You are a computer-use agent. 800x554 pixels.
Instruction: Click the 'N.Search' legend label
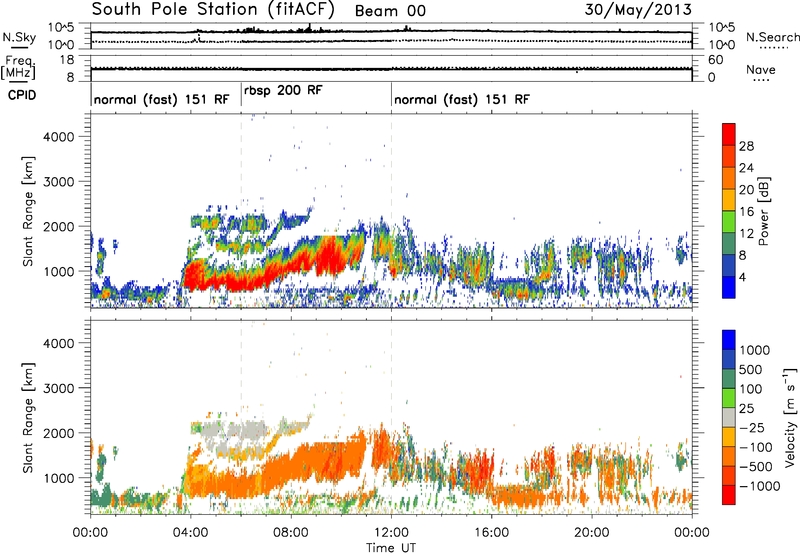pyautogui.click(x=773, y=37)
